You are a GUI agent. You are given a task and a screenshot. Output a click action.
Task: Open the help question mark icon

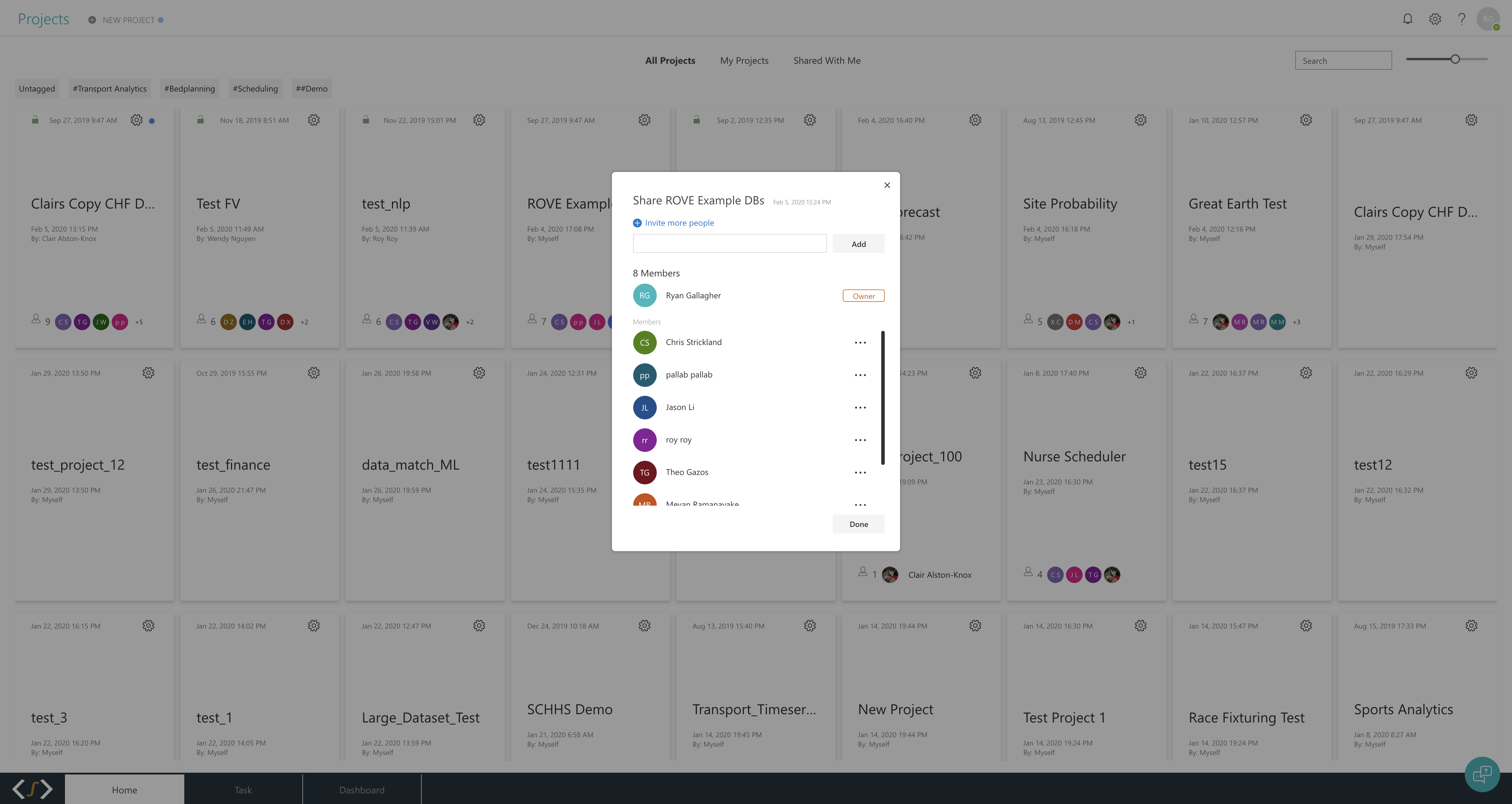point(1462,19)
